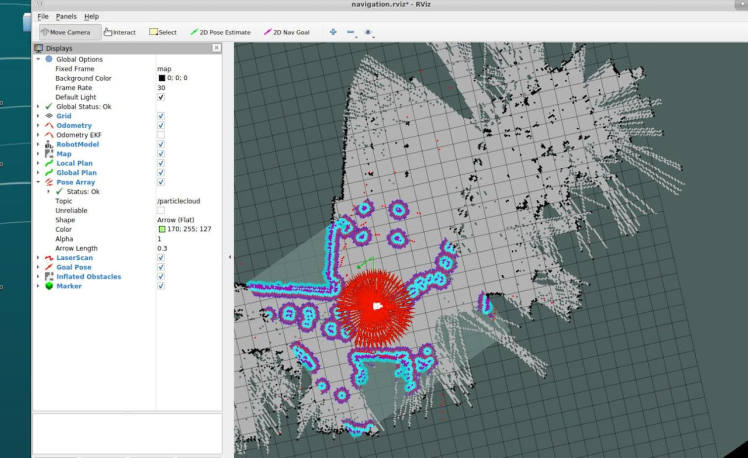748x458 pixels.
Task: Click the RobotModel display icon
Action: pyautogui.click(x=49, y=144)
